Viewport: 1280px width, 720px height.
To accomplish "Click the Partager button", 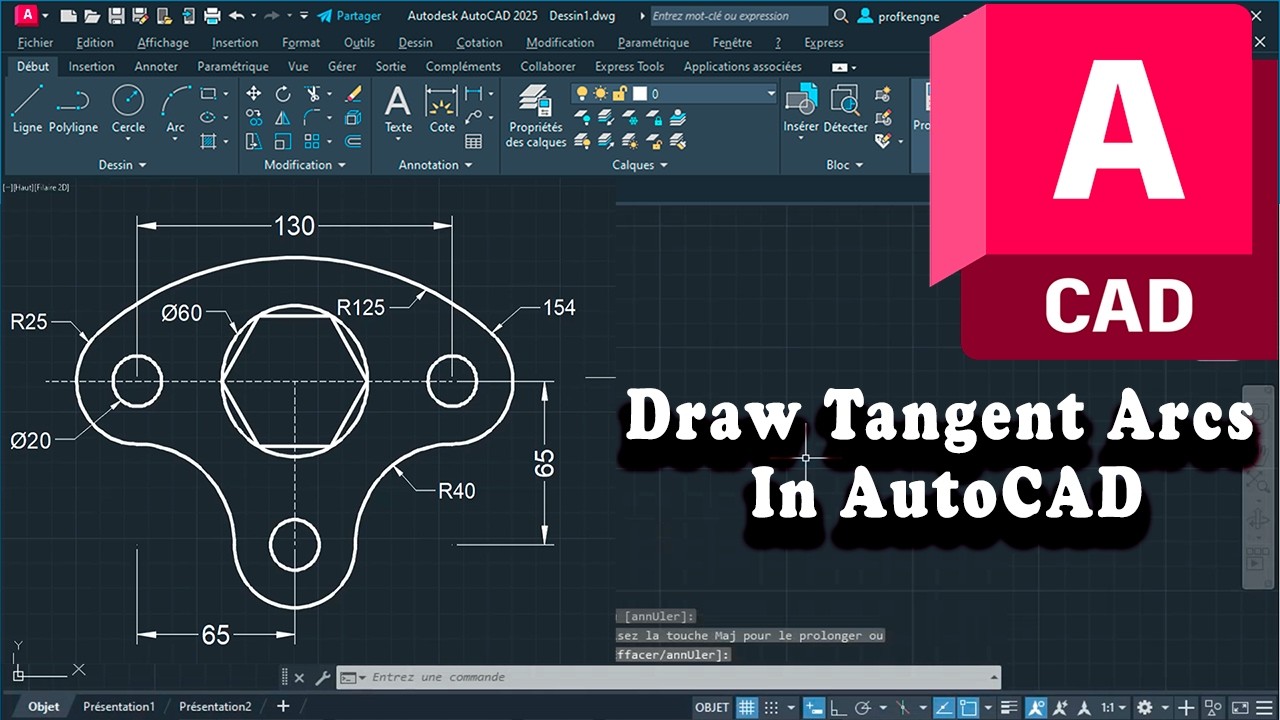I will (349, 16).
